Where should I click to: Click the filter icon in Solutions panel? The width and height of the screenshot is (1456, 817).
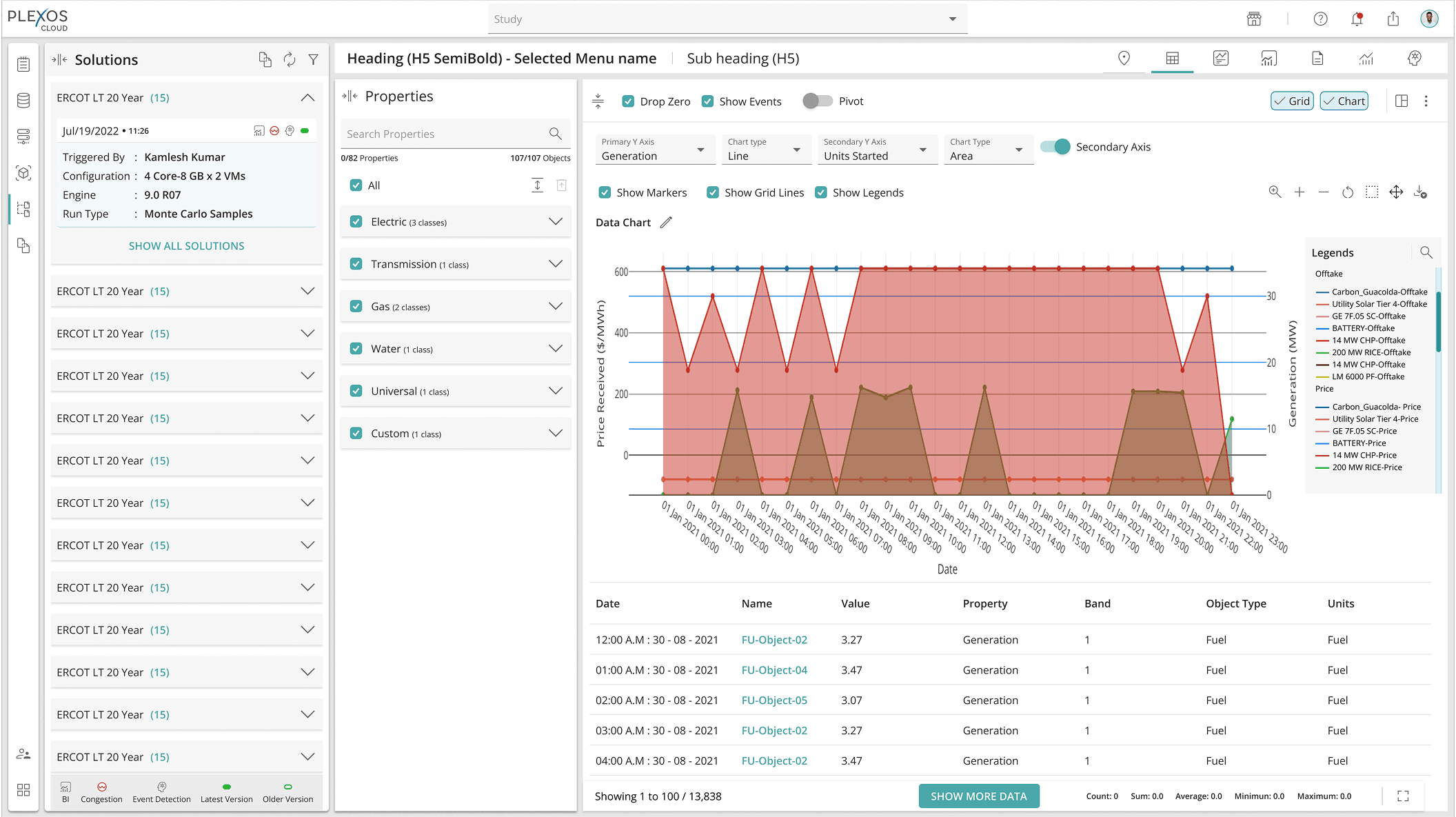pos(313,60)
